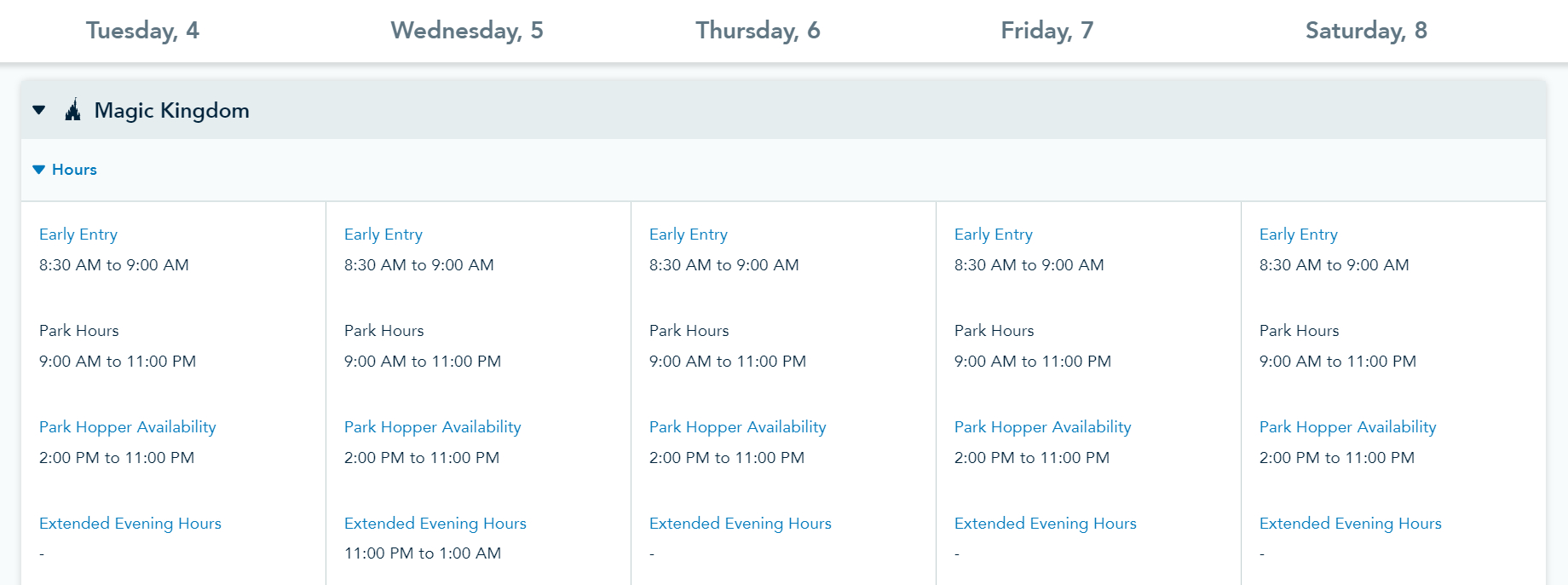Select the Thursday, 6 day header
The width and height of the screenshot is (1568, 585).
pos(758,31)
